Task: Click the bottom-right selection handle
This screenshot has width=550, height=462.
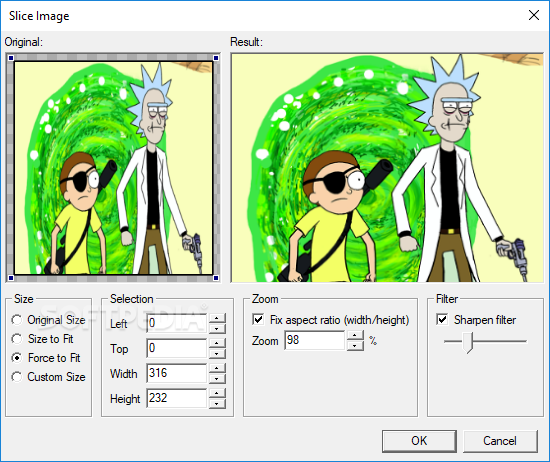Action: pyautogui.click(x=216, y=278)
